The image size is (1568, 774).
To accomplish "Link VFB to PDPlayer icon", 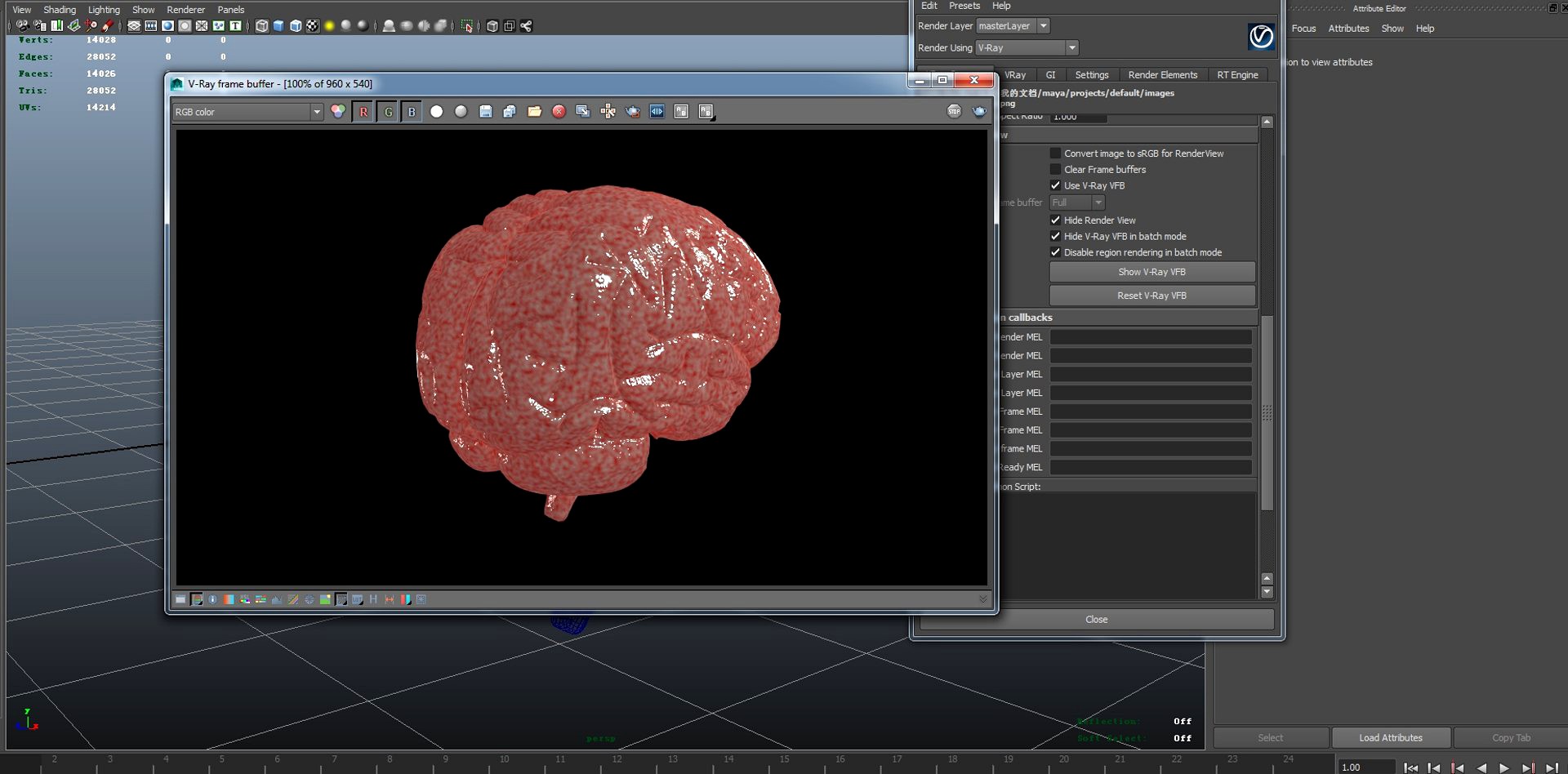I will (657, 112).
